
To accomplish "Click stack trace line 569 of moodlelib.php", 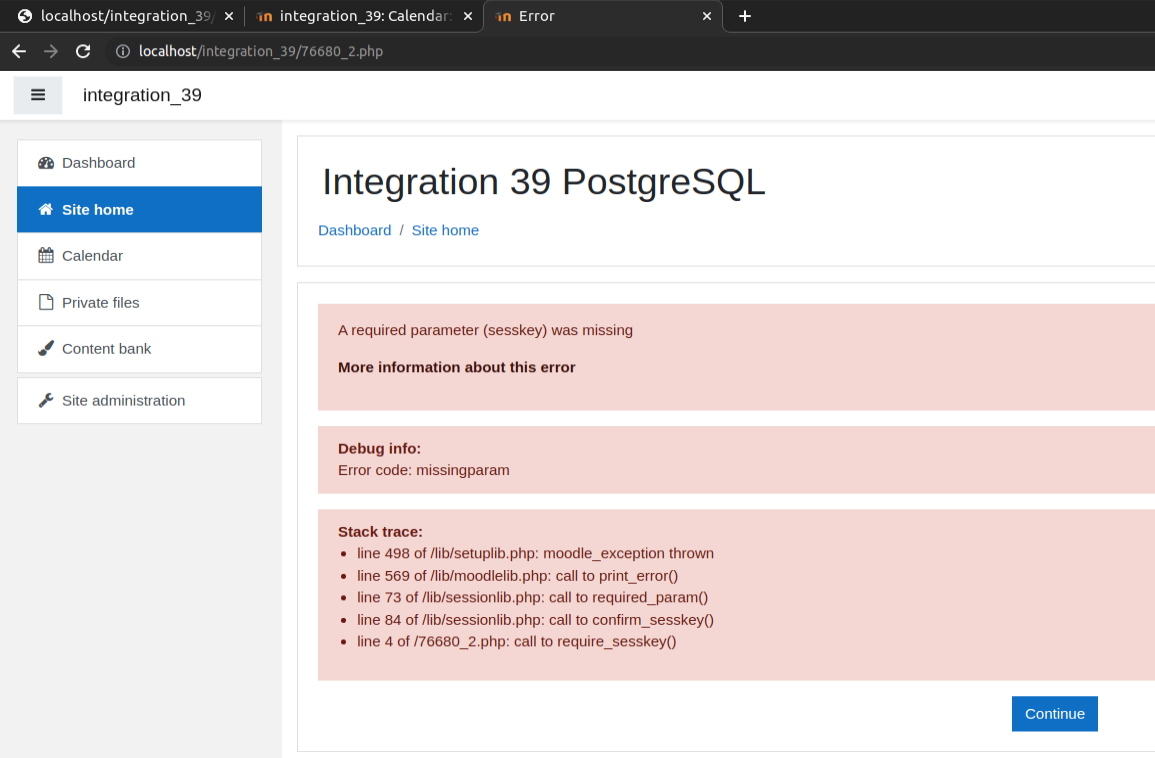I will click(x=517, y=575).
